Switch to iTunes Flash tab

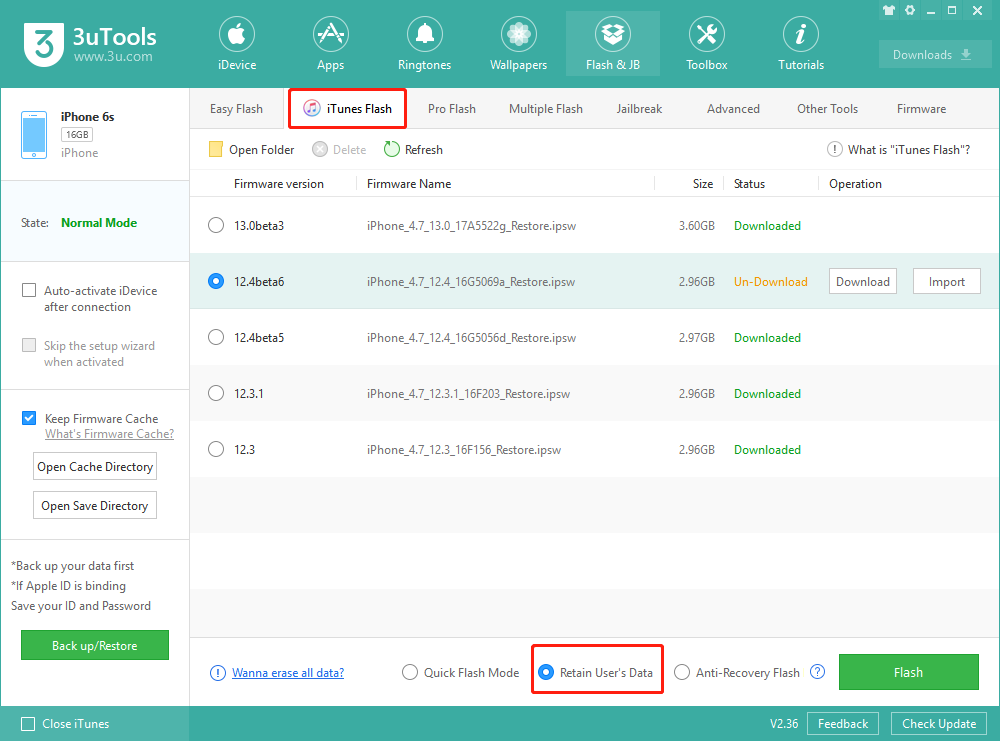coord(348,108)
